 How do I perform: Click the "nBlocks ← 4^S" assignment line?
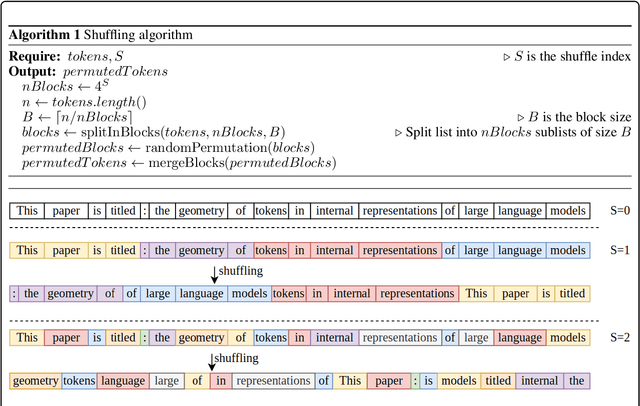(63, 87)
